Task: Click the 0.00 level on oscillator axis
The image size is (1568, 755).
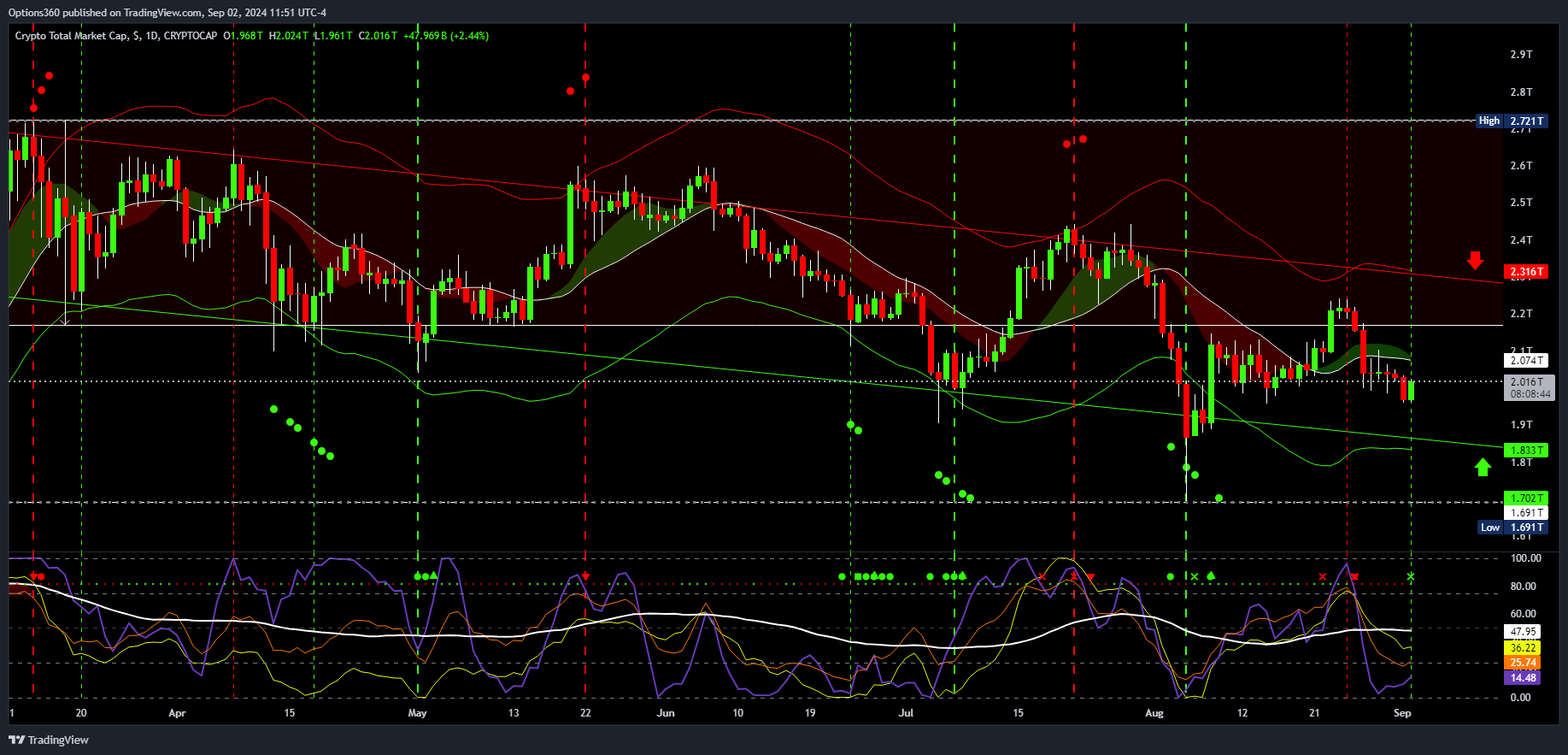Action: point(1521,698)
